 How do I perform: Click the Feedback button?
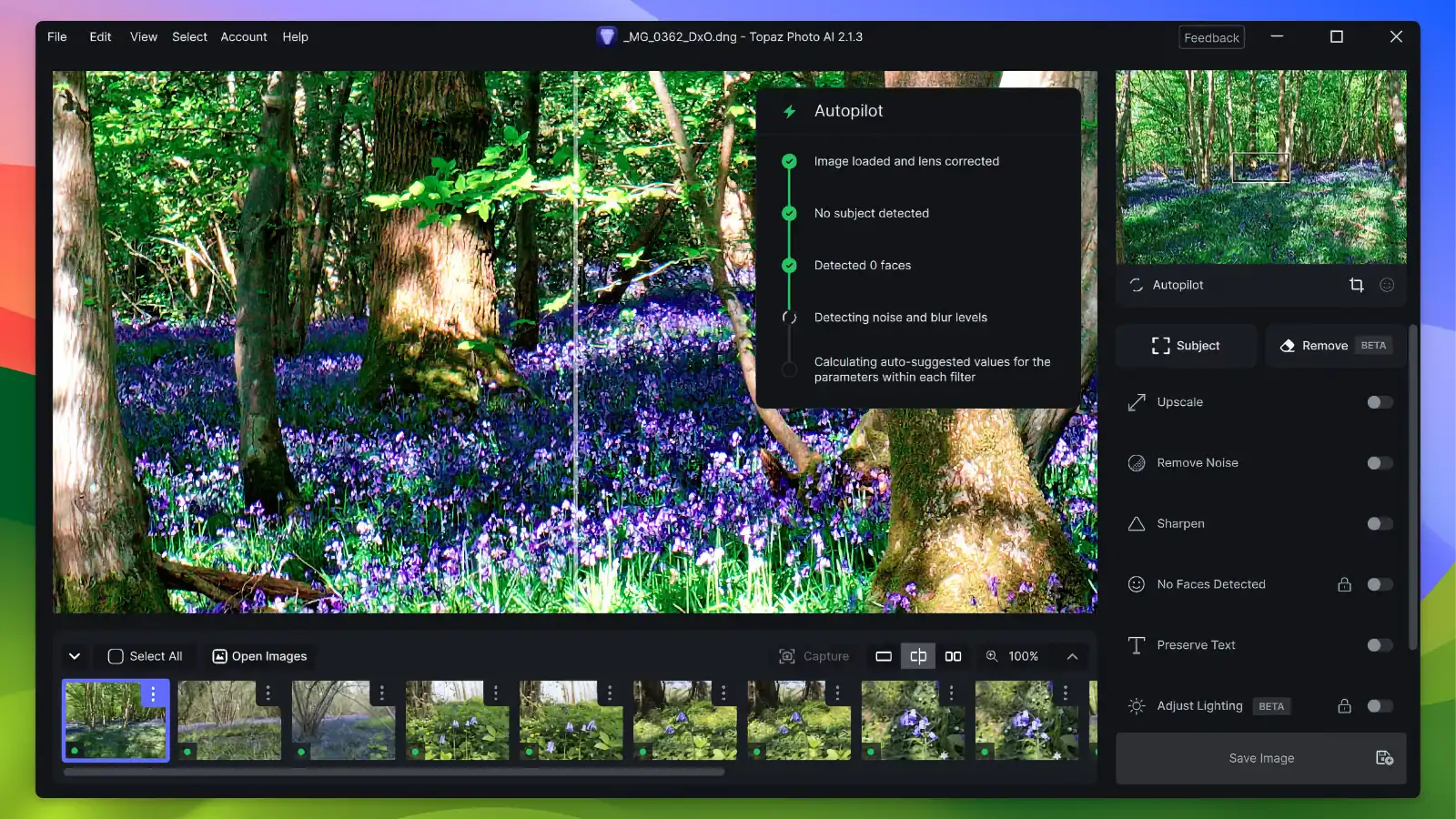click(1211, 37)
